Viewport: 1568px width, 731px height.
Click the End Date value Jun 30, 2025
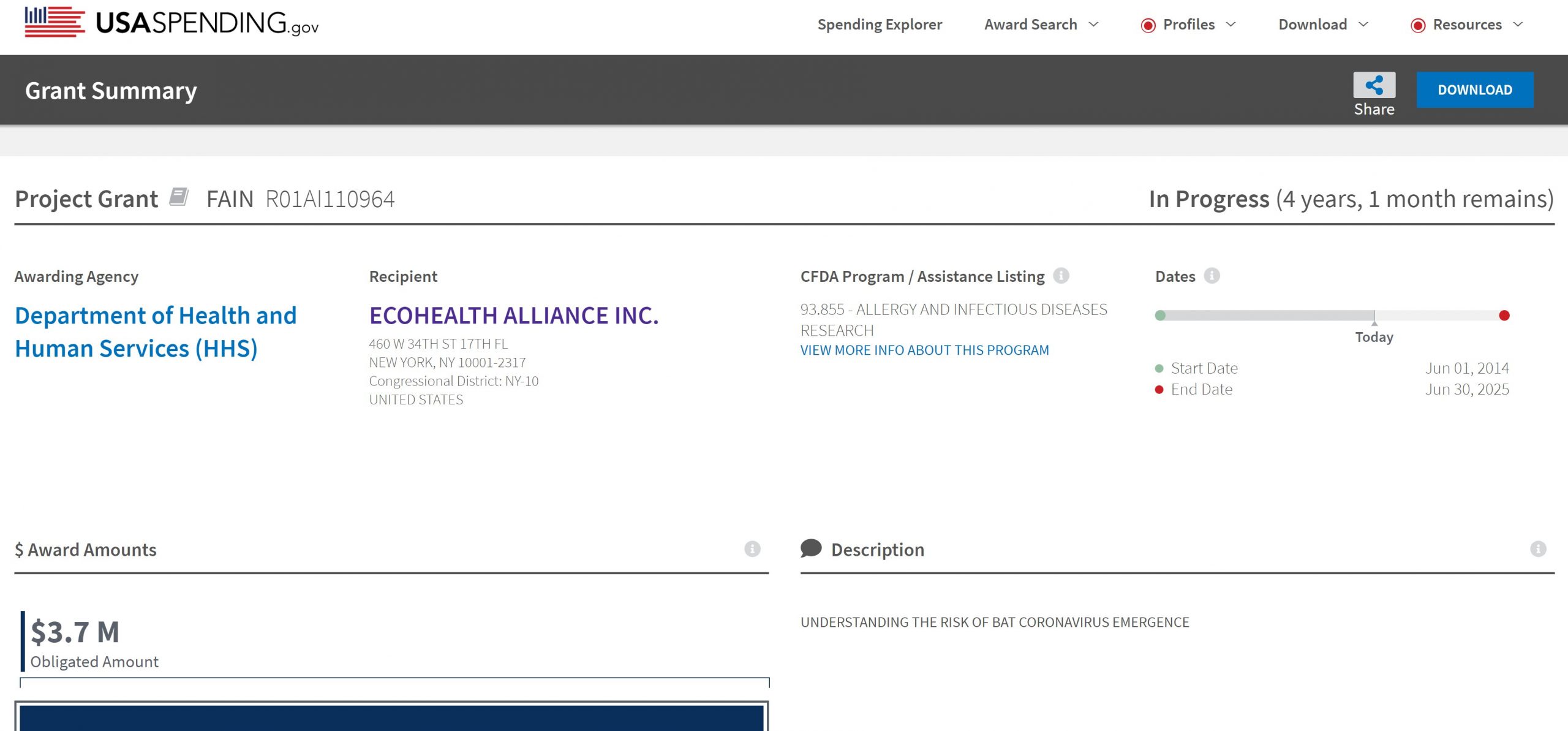pyautogui.click(x=1467, y=389)
